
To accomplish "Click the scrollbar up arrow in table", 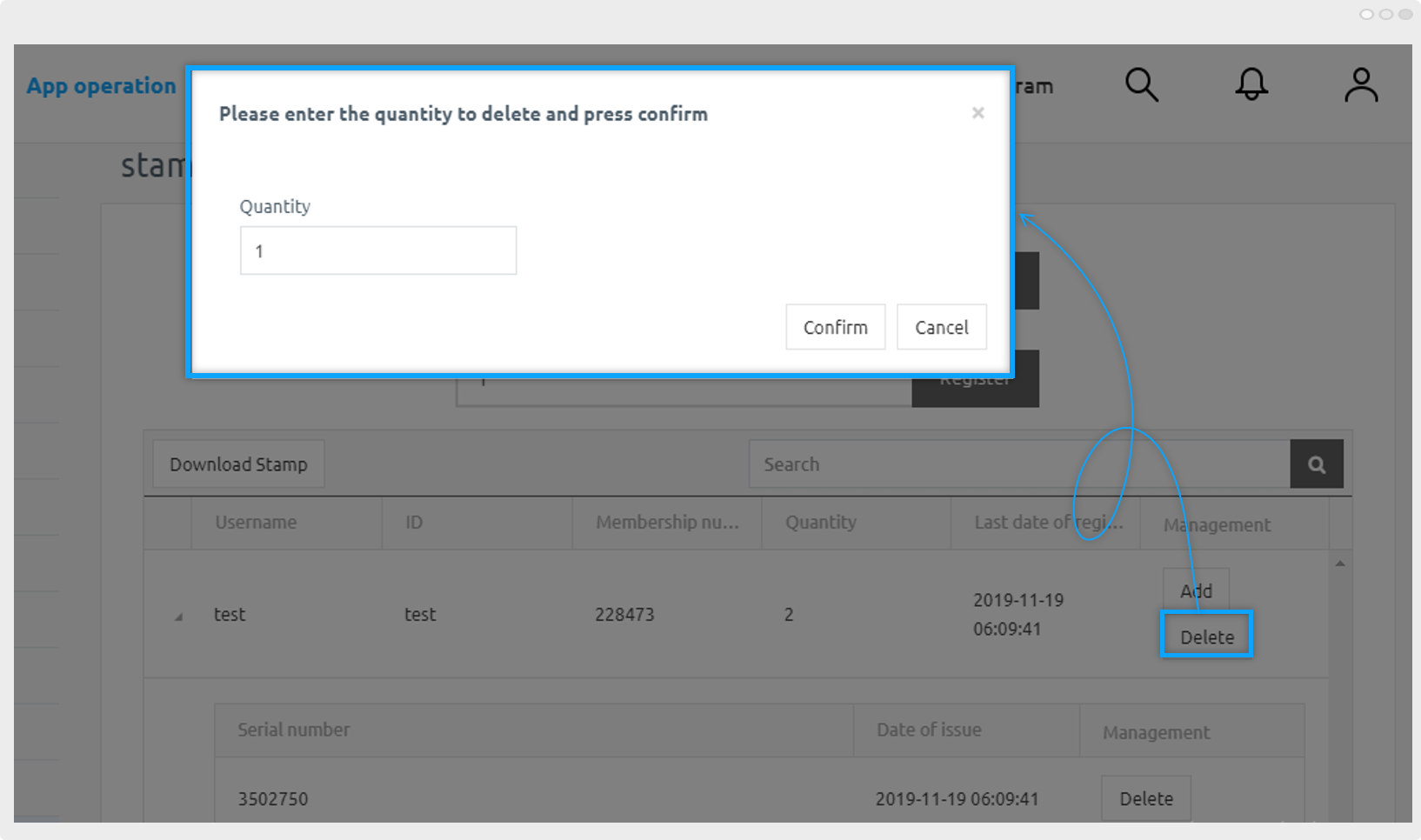I will pyautogui.click(x=1340, y=563).
